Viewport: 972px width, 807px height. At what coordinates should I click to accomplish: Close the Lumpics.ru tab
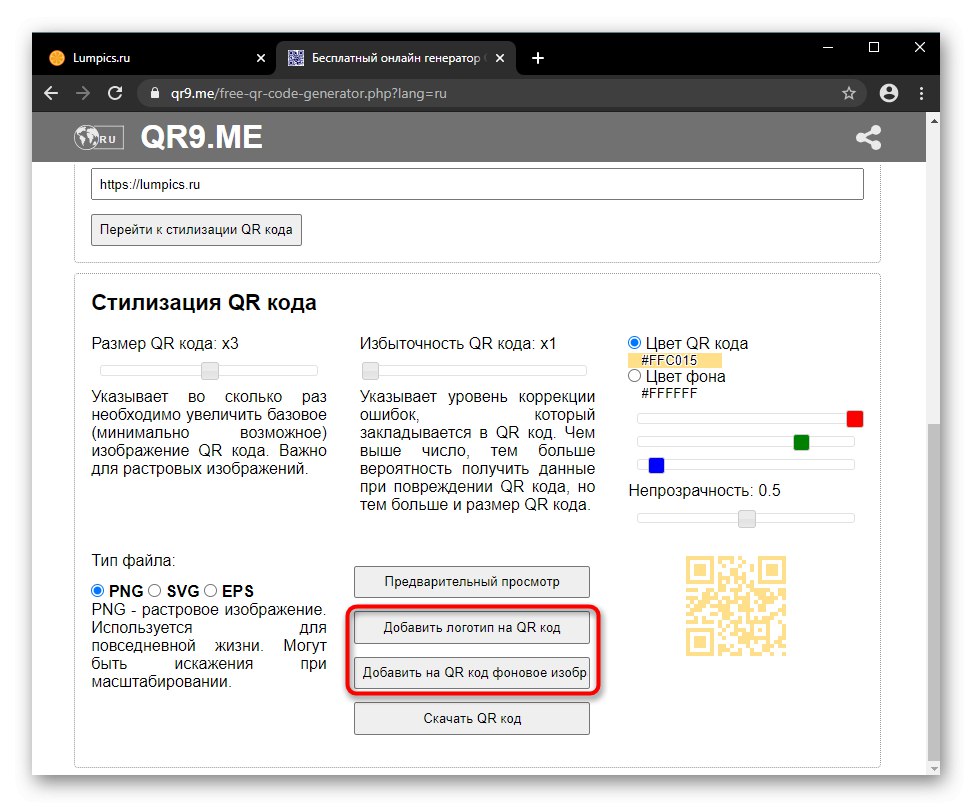coord(261,58)
